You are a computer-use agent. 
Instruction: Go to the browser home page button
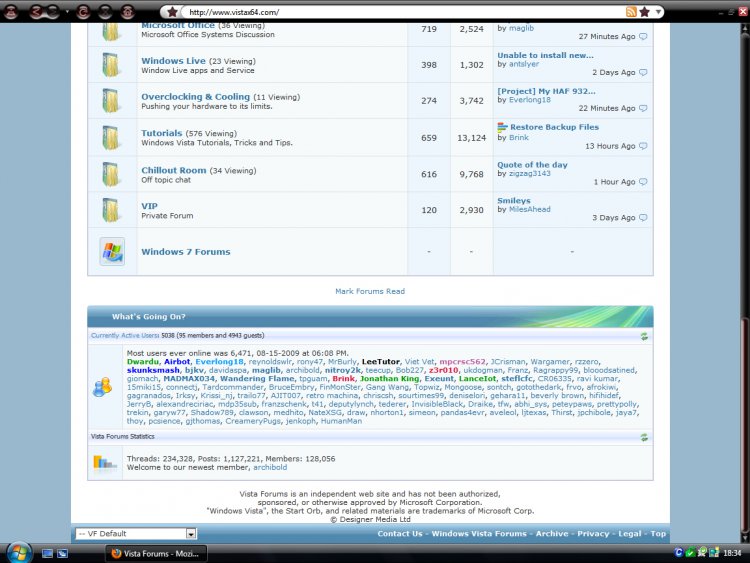click(127, 12)
